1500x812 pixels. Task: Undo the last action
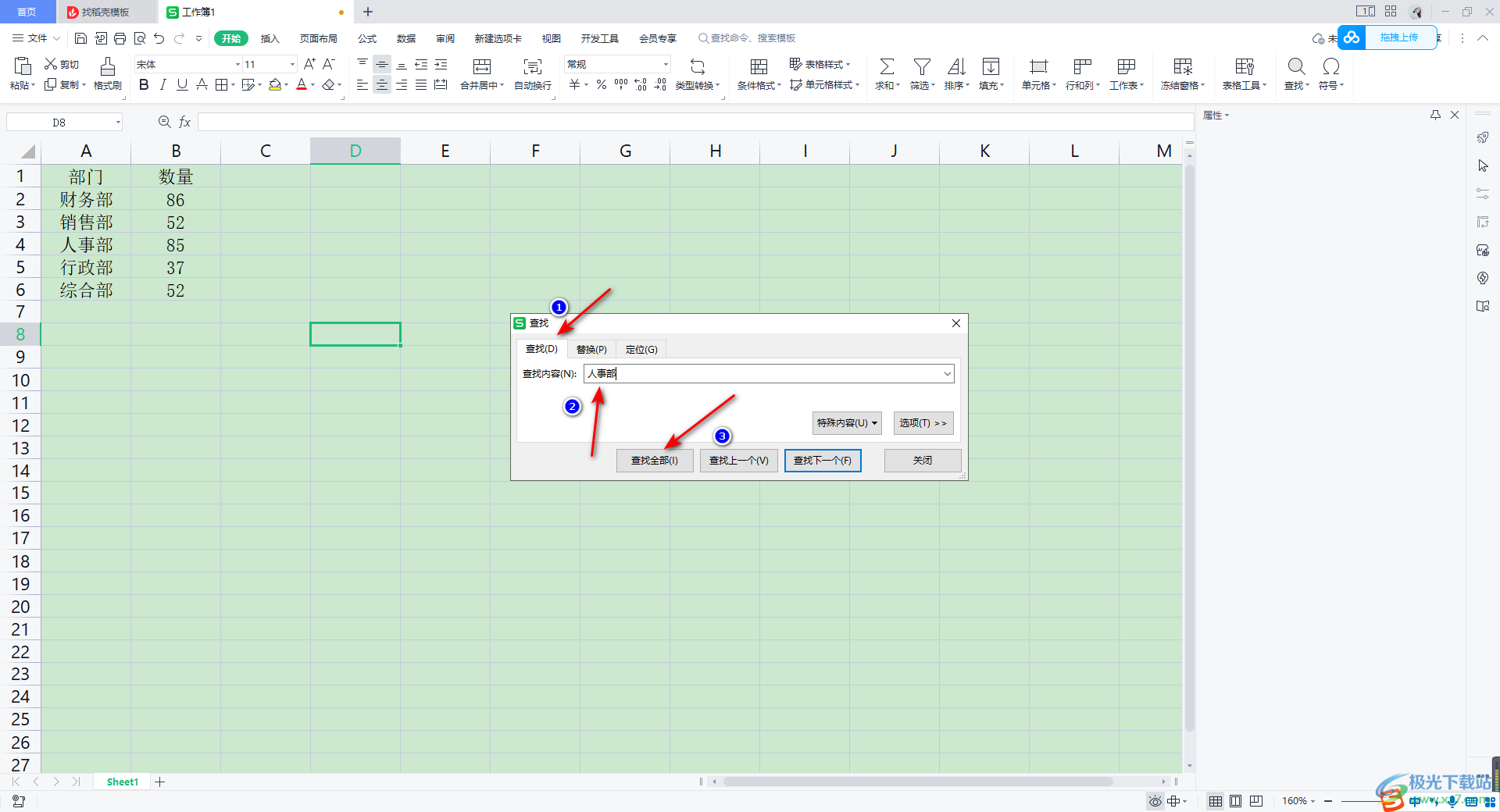(159, 37)
